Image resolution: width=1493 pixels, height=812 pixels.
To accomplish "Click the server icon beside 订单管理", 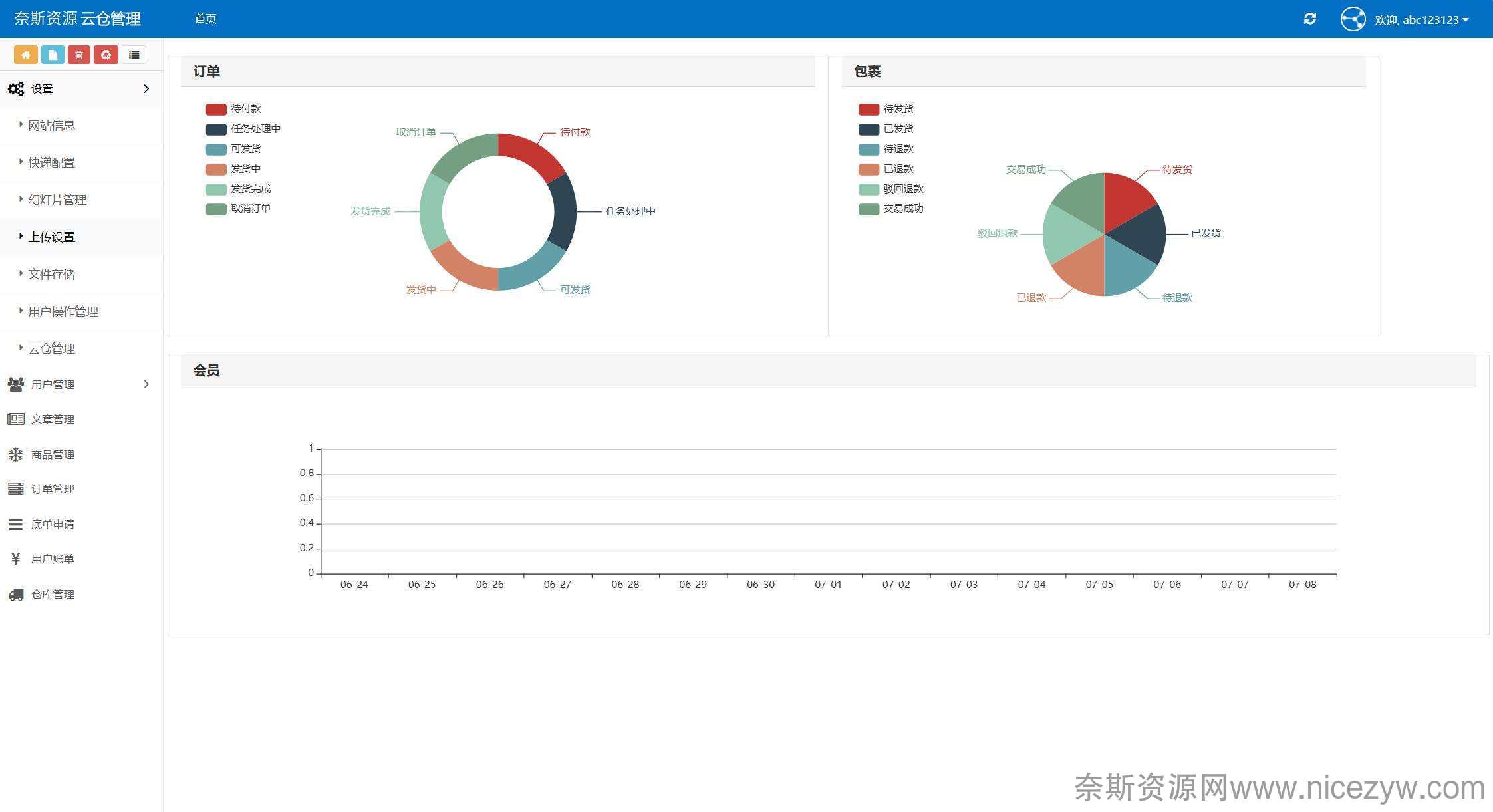I will 16,489.
